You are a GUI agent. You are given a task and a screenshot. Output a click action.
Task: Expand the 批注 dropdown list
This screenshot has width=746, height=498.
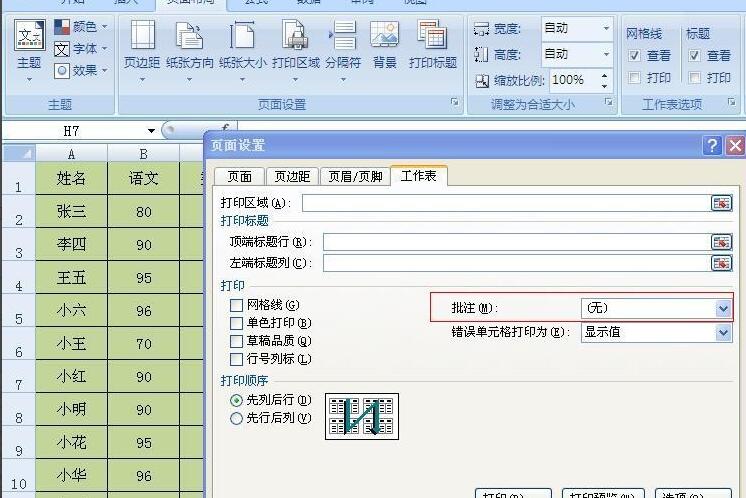coord(723,309)
